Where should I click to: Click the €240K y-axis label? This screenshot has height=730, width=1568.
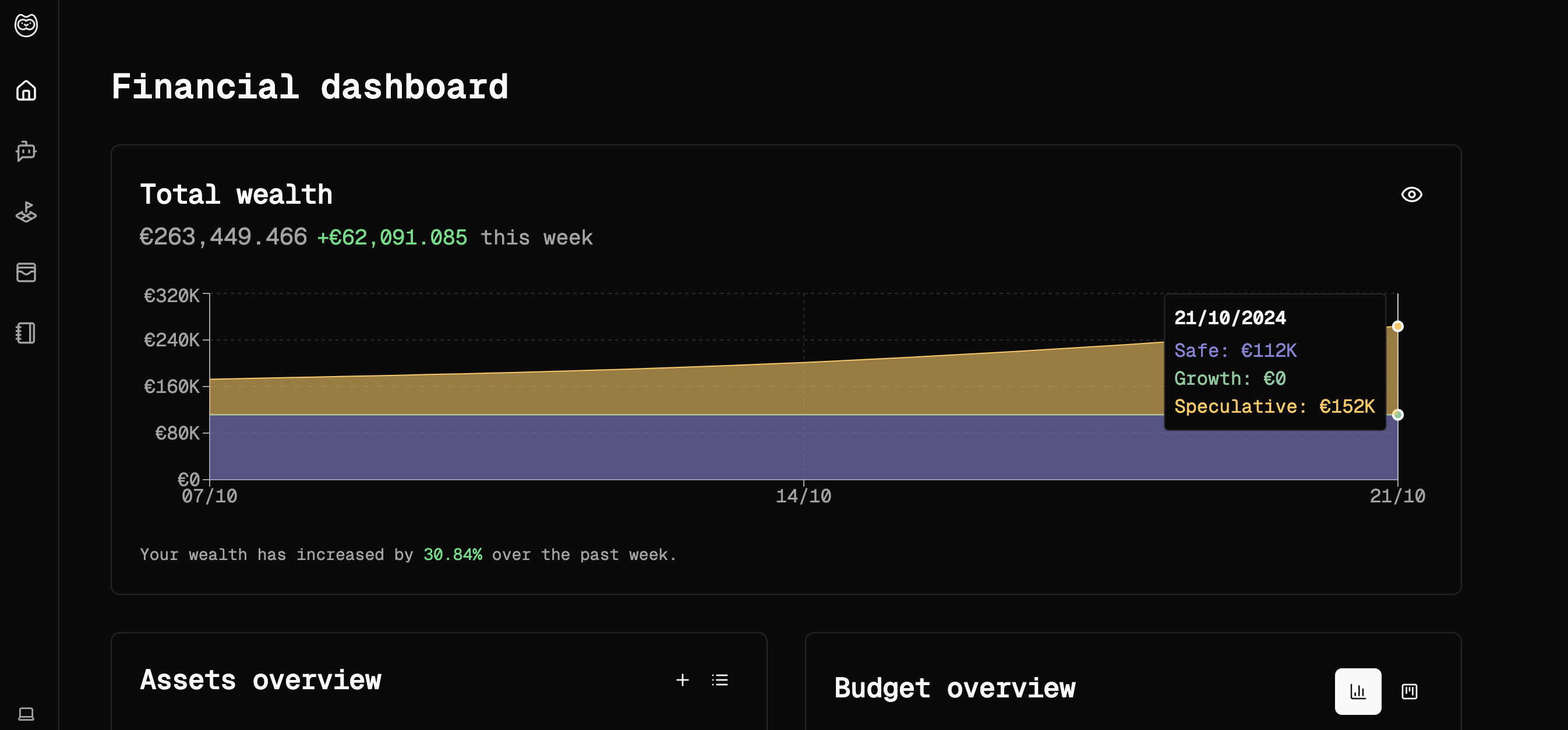tap(171, 340)
